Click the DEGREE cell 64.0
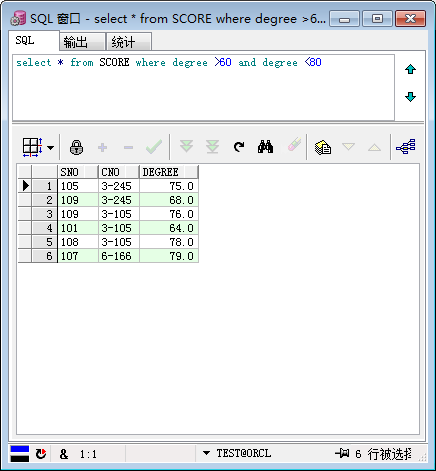 169,228
